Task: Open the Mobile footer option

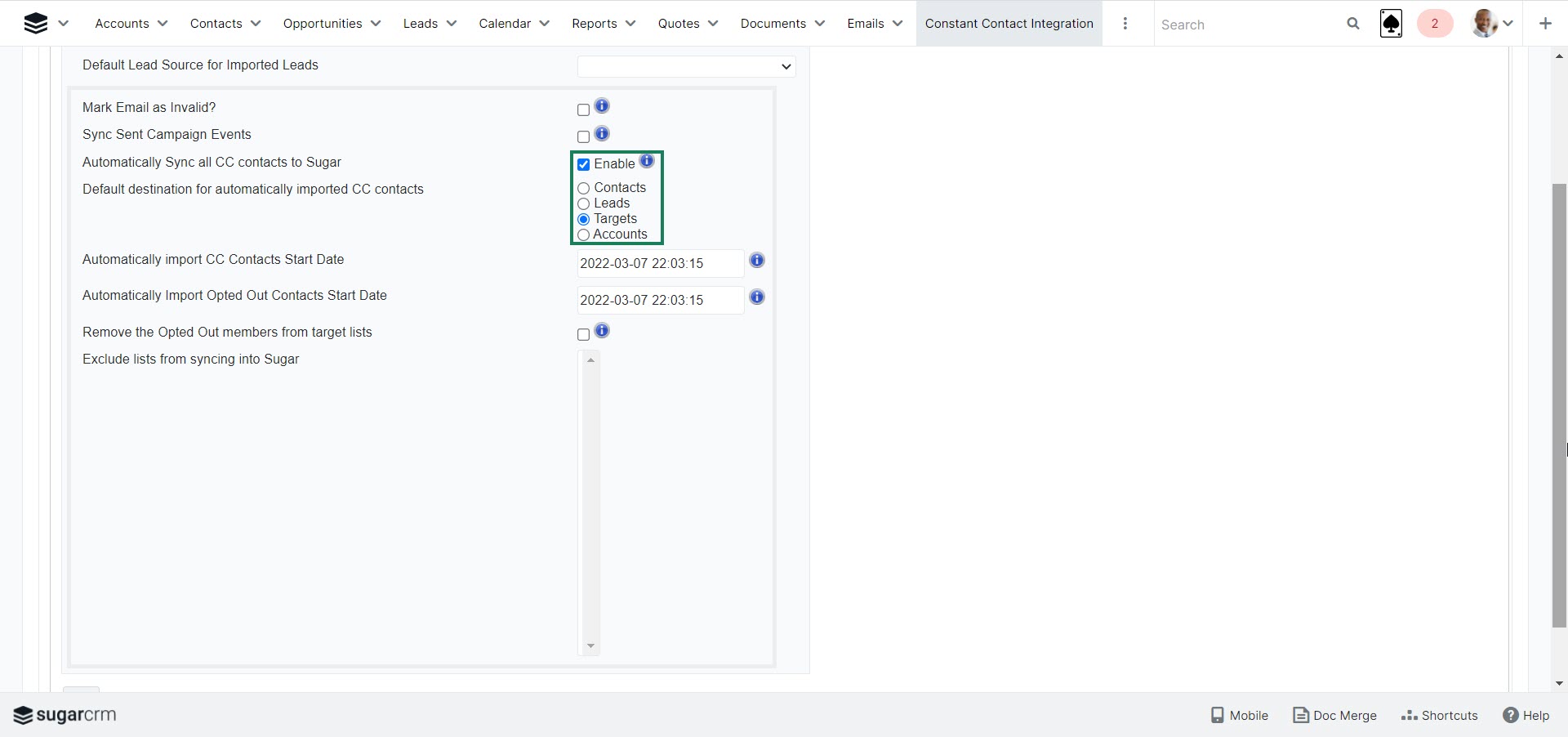Action: pyautogui.click(x=1240, y=715)
